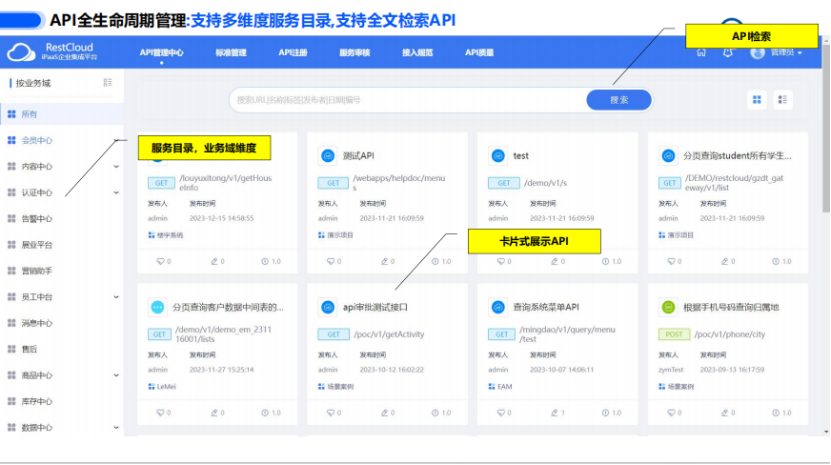Go to API注册 tab
This screenshot has height=465, width=831.
pos(293,52)
